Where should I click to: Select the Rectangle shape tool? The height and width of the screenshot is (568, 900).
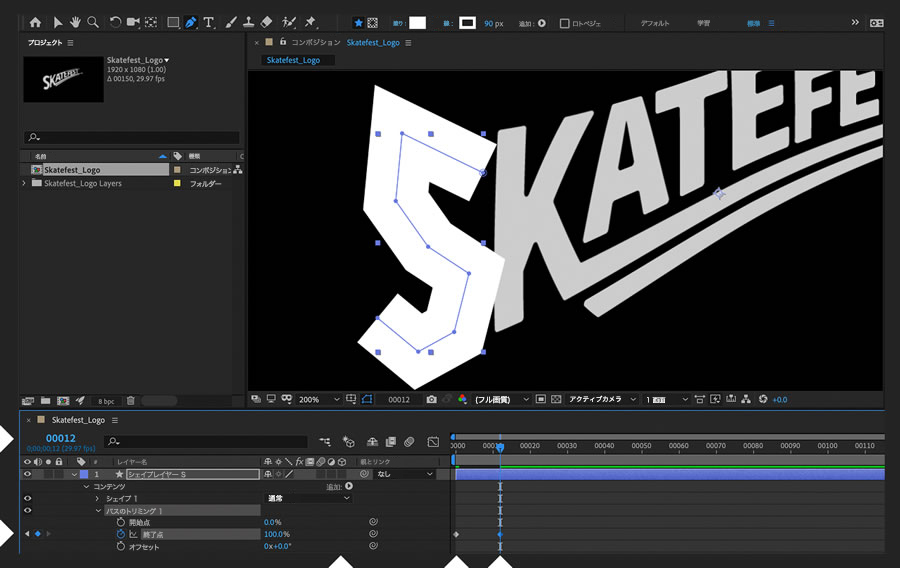(172, 22)
